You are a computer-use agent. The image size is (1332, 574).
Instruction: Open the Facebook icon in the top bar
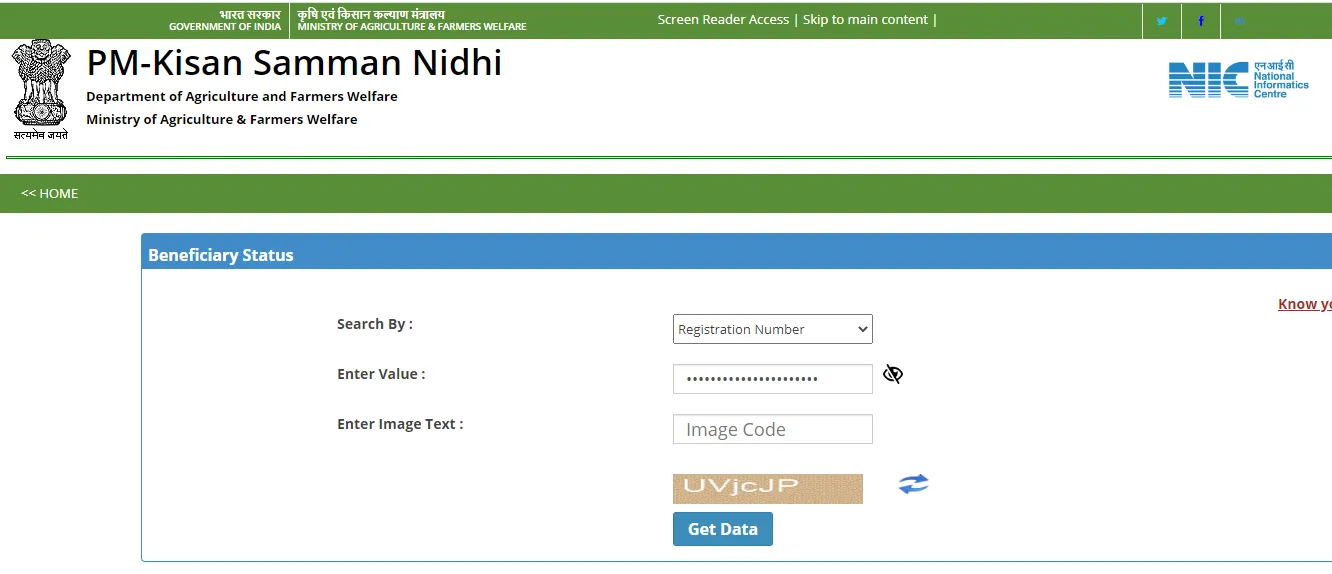[1201, 21]
